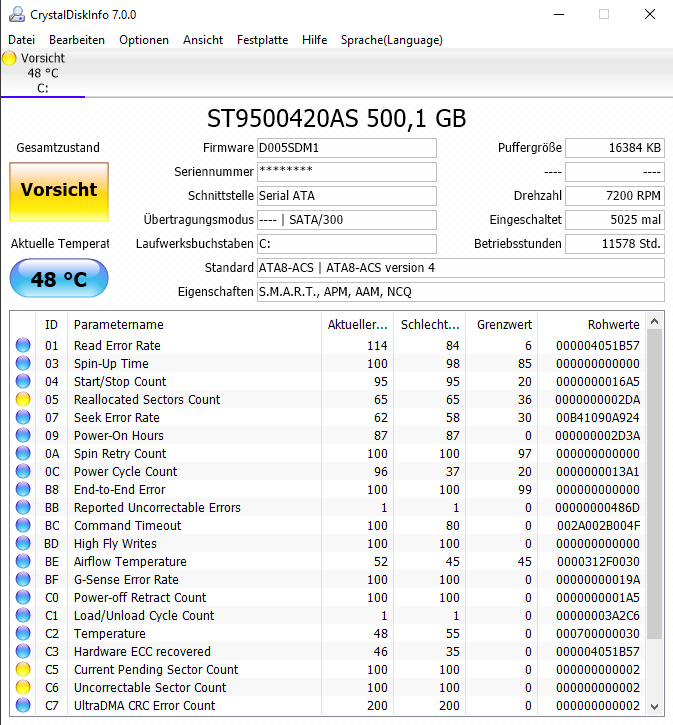The height and width of the screenshot is (725, 673).
Task: Click the Drehzahl 7200 RPM field
Action: pyautogui.click(x=615, y=196)
